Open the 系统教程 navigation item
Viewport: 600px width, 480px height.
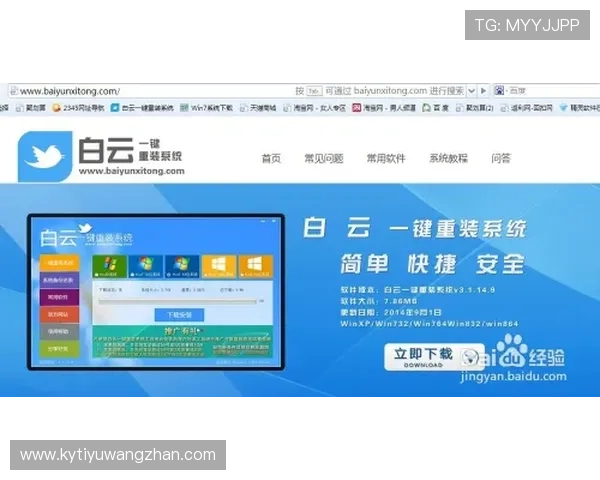(448, 158)
